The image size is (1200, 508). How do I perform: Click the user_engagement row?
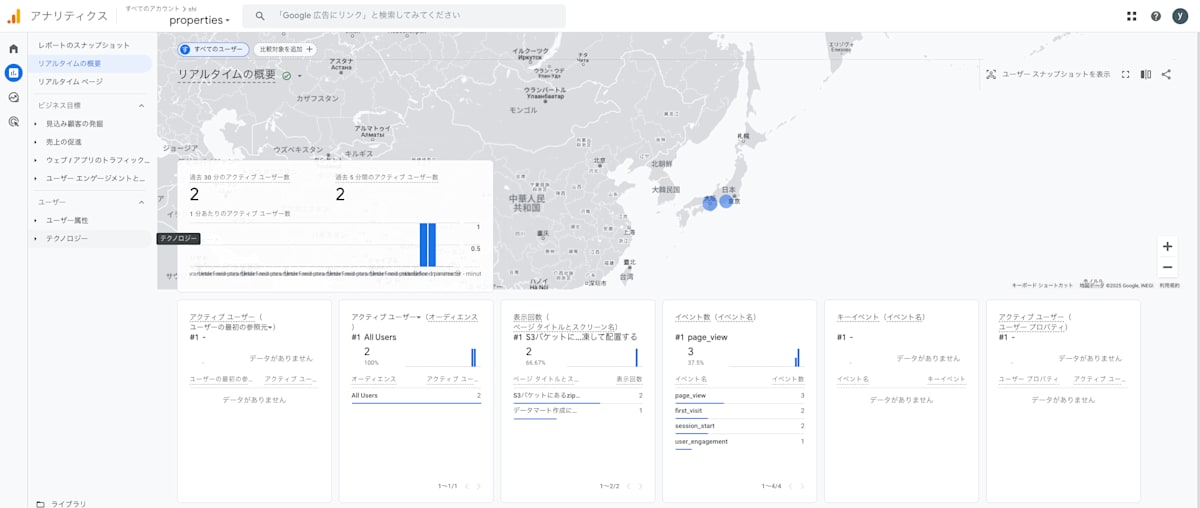(739, 441)
